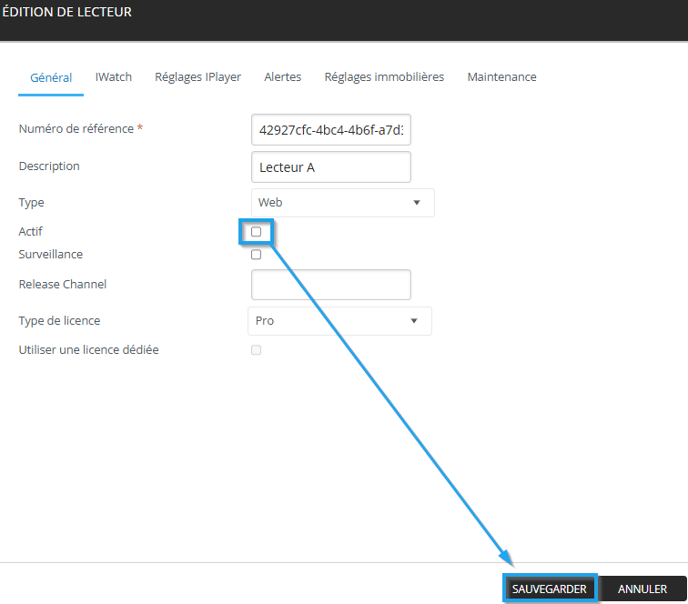Toggle the Surveillance checkbox
The image size is (688, 604).
coord(256,254)
